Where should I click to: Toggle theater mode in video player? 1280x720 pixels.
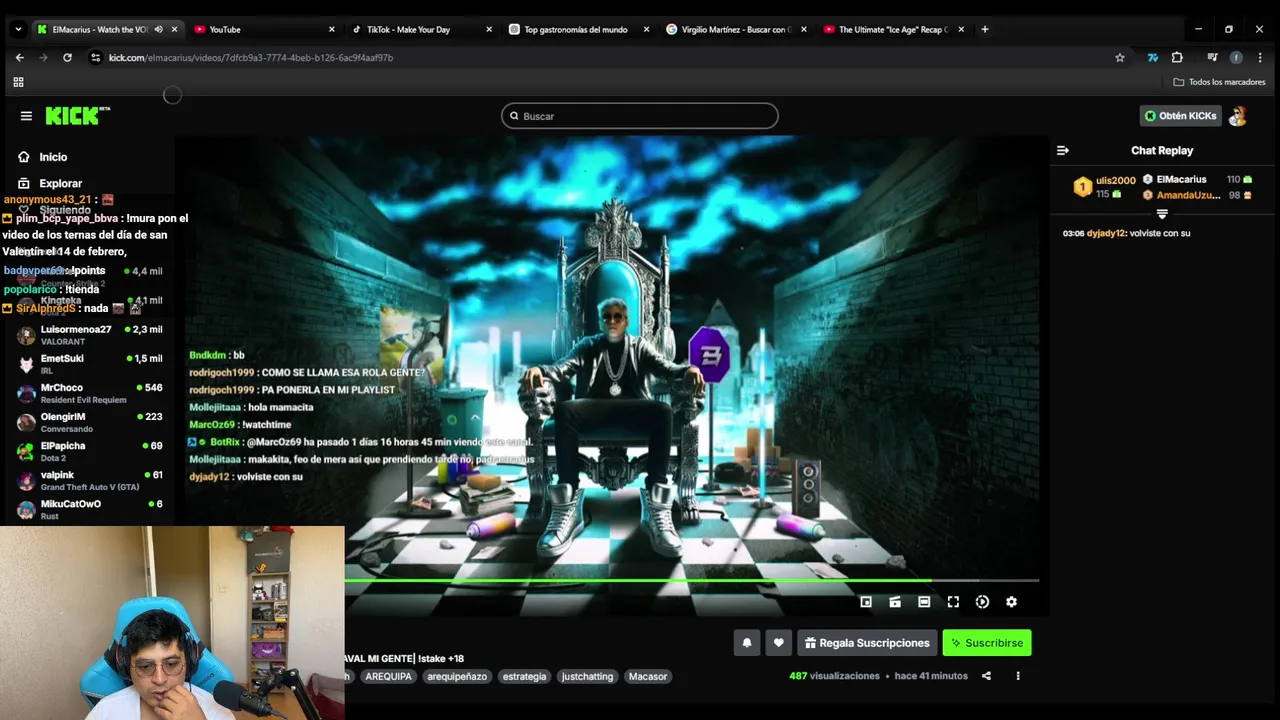pyautogui.click(x=924, y=602)
